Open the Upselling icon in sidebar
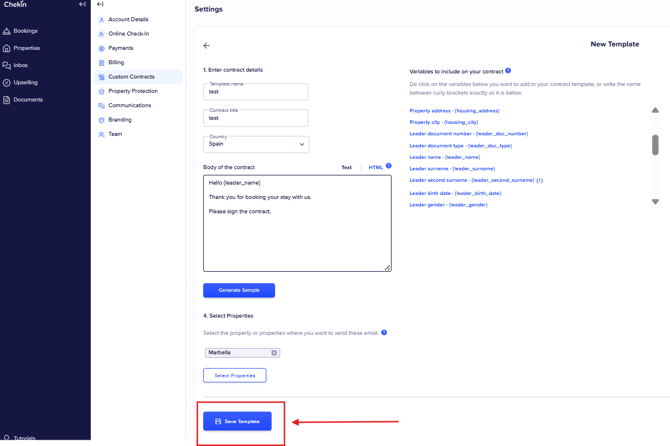This screenshot has height=446, width=670. (x=7, y=82)
